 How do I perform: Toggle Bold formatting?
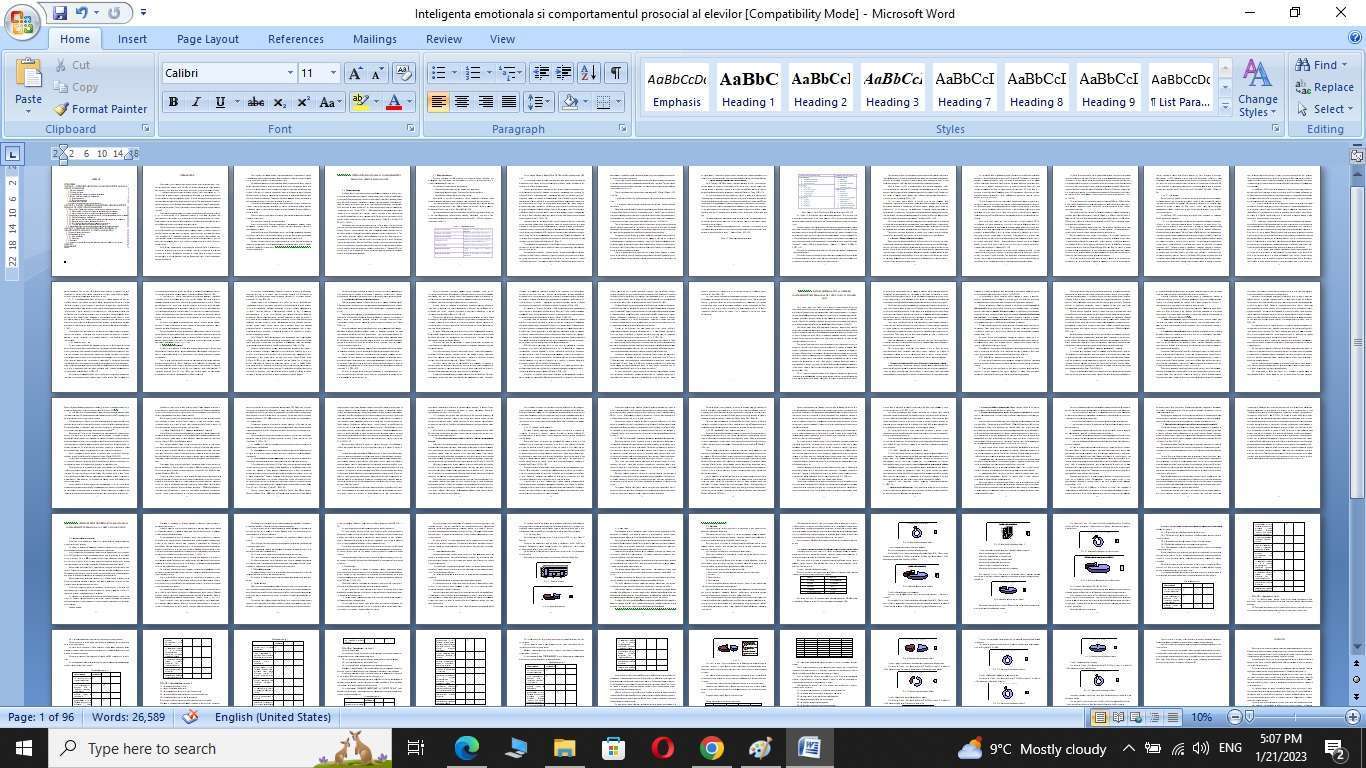tap(173, 102)
